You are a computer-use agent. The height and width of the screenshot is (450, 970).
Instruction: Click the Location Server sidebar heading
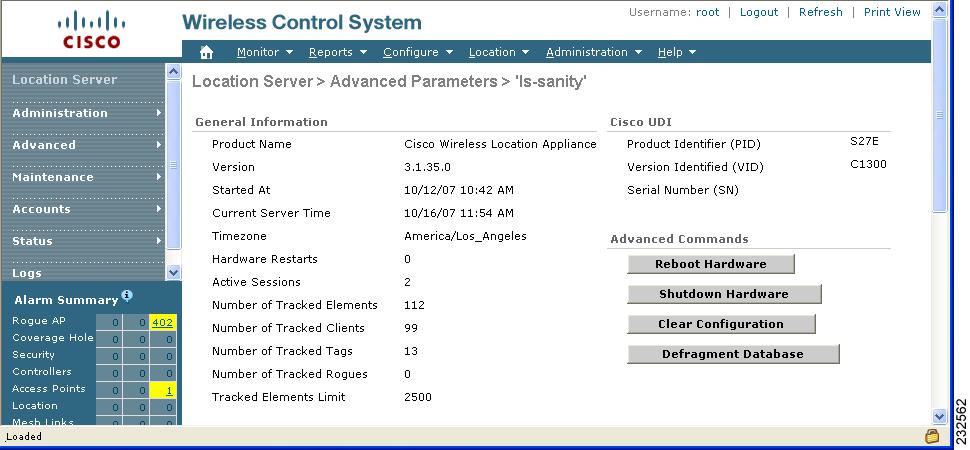(64, 79)
